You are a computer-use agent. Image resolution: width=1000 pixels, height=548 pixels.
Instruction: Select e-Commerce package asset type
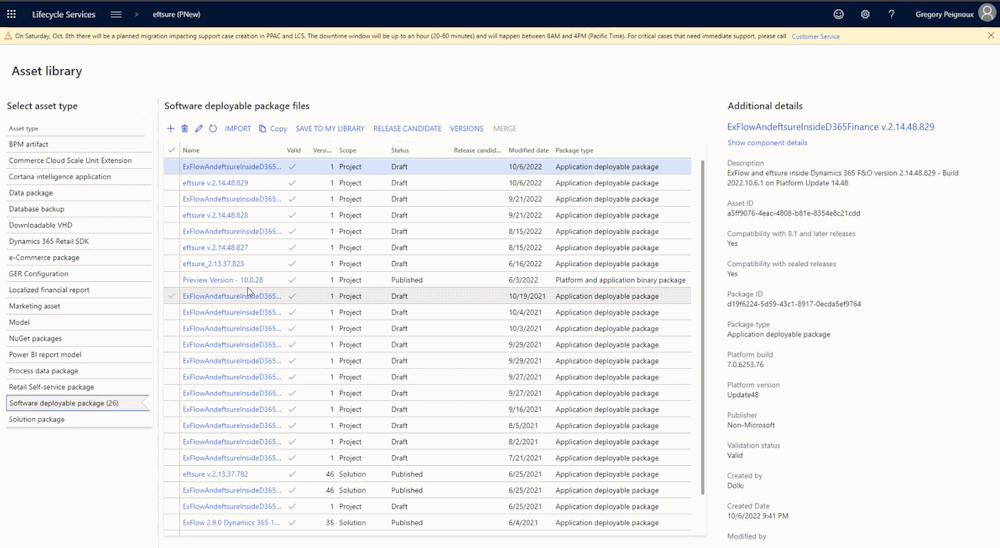[x=79, y=258]
